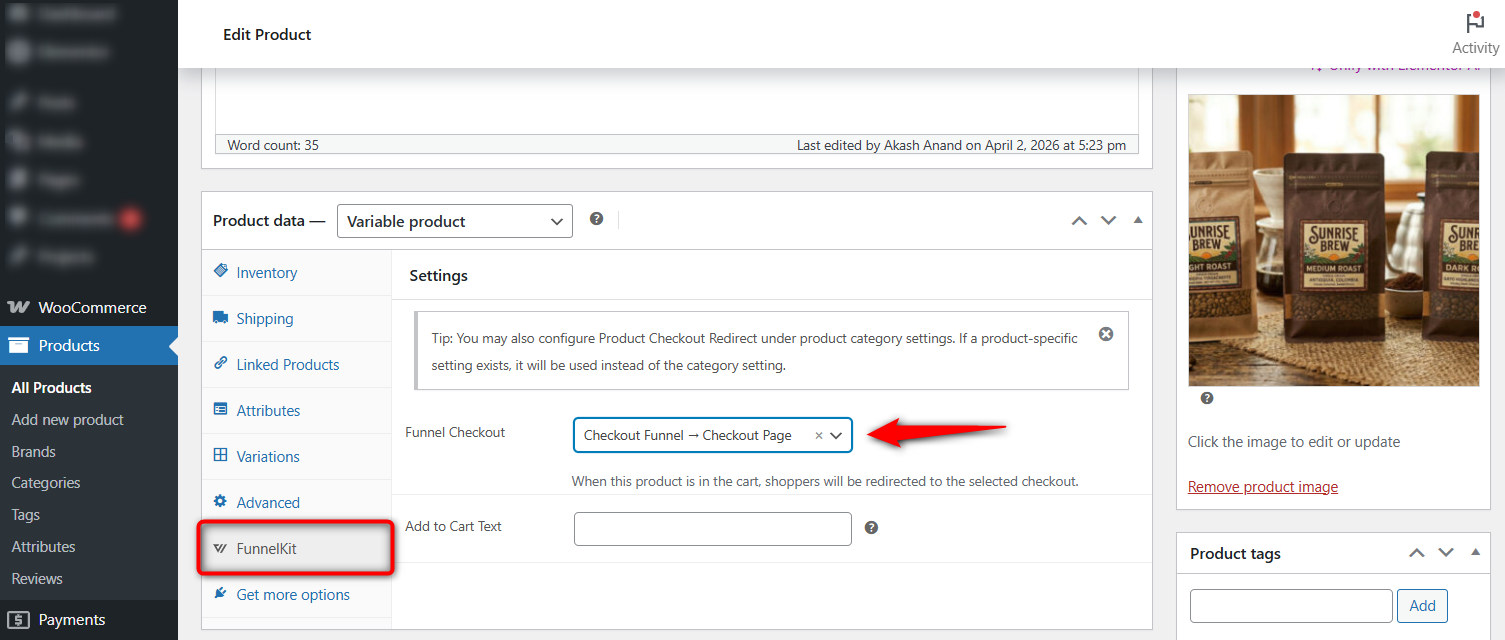Click the Remove product image link
The height and width of the screenshot is (640, 1505).
coord(1262,487)
